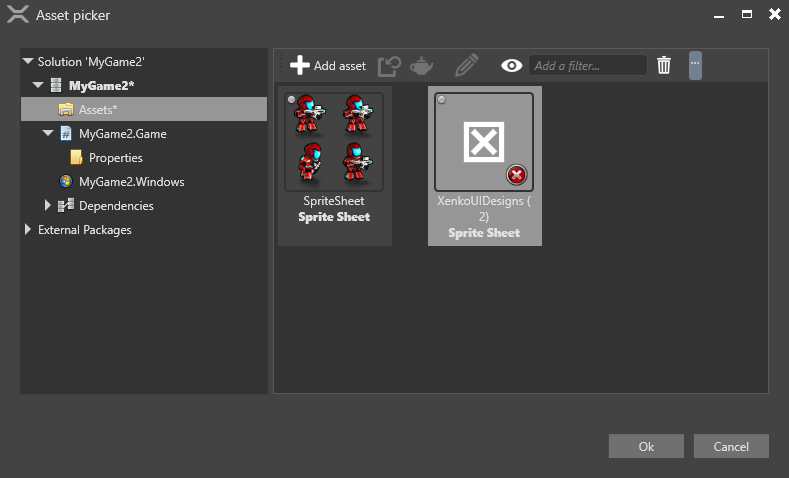789x478 pixels.
Task: Select the Properties folder in the tree
Action: [x=115, y=158]
